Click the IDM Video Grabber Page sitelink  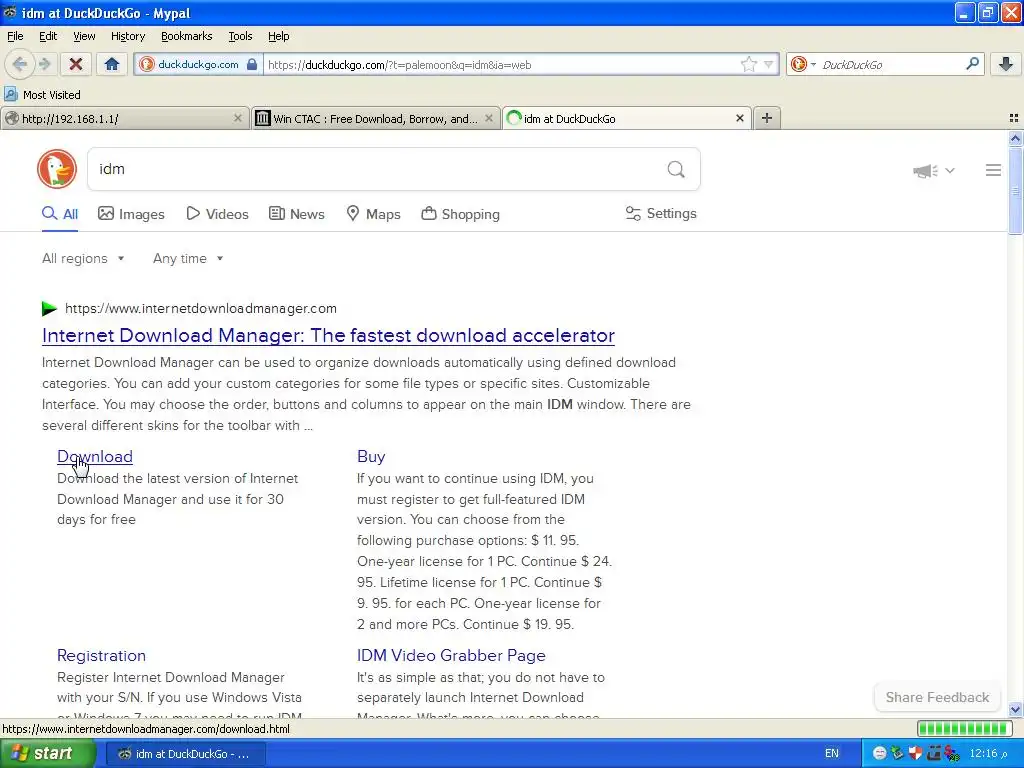coord(451,655)
